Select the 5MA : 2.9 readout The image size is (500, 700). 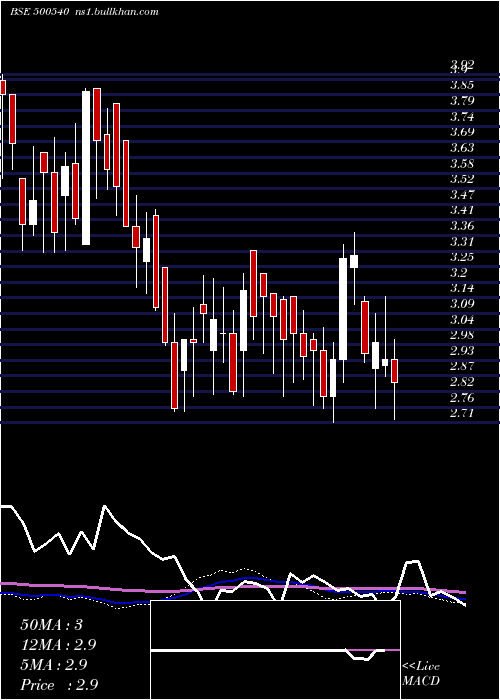[x=54, y=665]
